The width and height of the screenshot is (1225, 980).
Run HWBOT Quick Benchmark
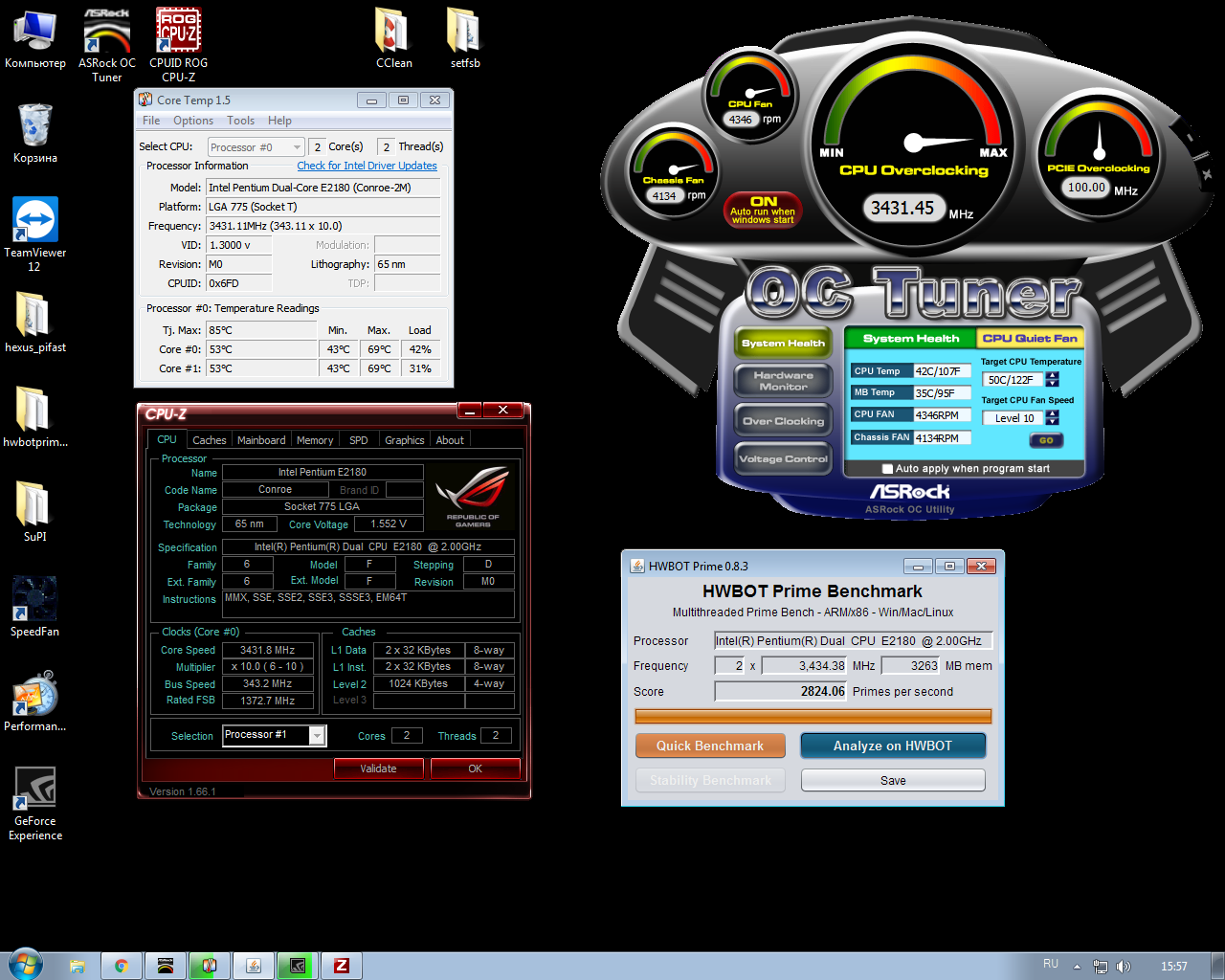[710, 746]
